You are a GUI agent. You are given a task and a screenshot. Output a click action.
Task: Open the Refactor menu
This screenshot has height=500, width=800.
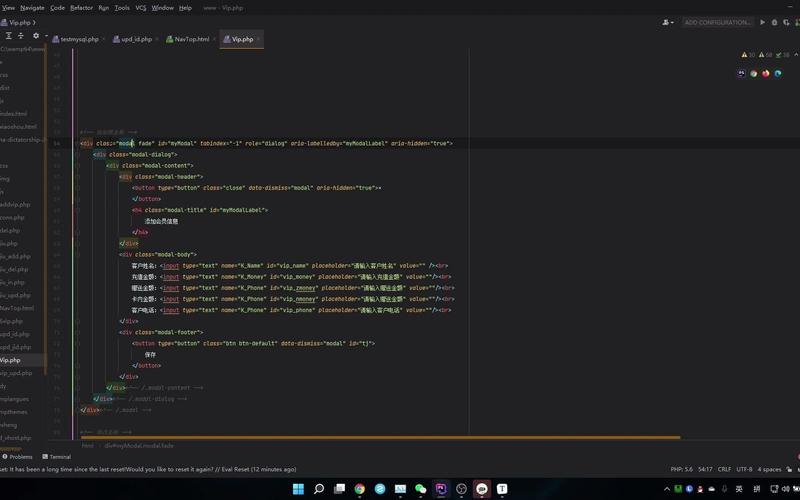pos(81,8)
